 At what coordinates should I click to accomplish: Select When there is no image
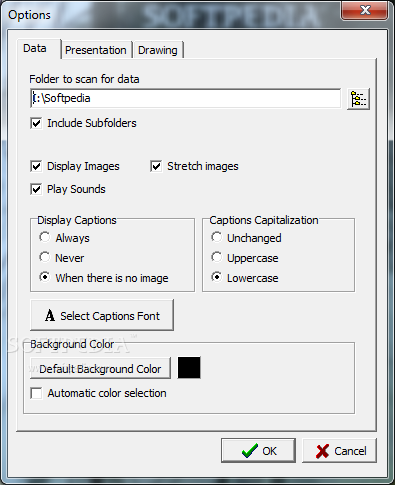[x=45, y=277]
